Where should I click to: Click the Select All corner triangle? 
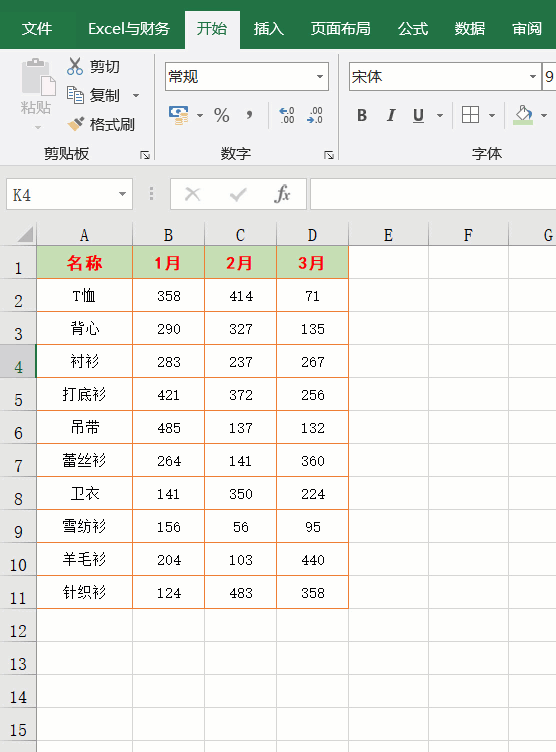(25, 234)
